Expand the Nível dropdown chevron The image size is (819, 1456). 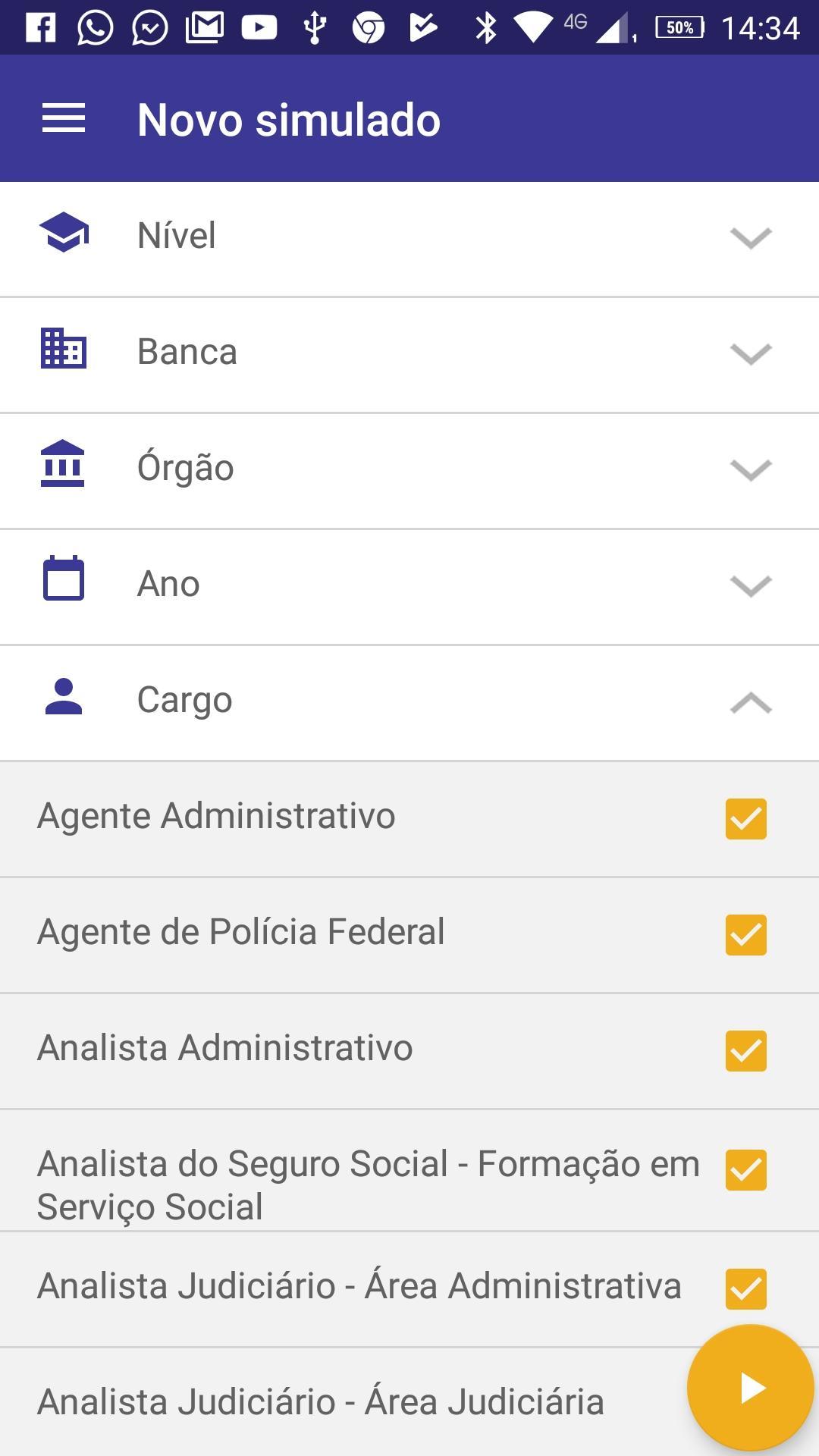point(751,237)
